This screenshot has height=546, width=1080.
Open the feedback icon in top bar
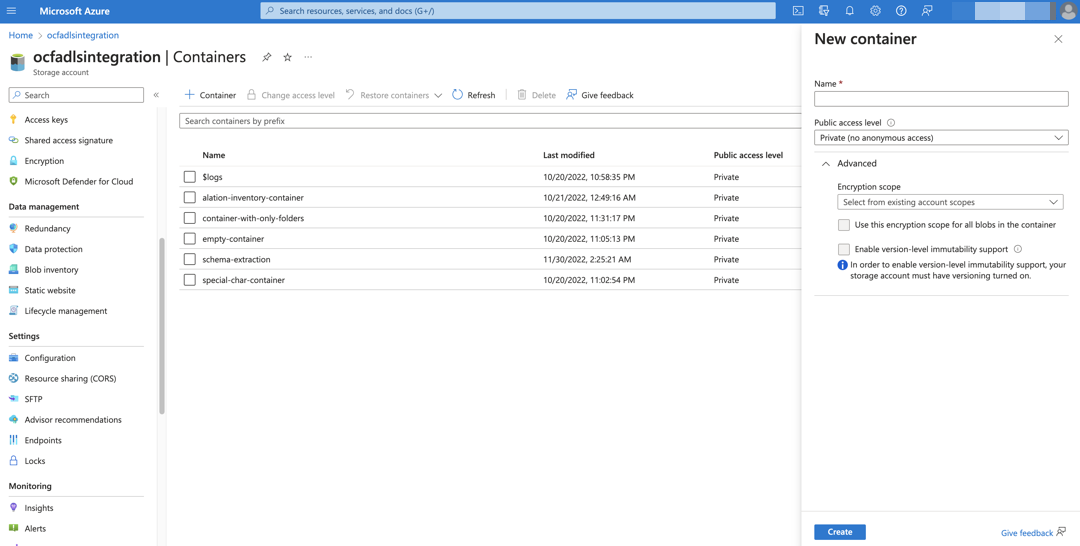click(927, 11)
